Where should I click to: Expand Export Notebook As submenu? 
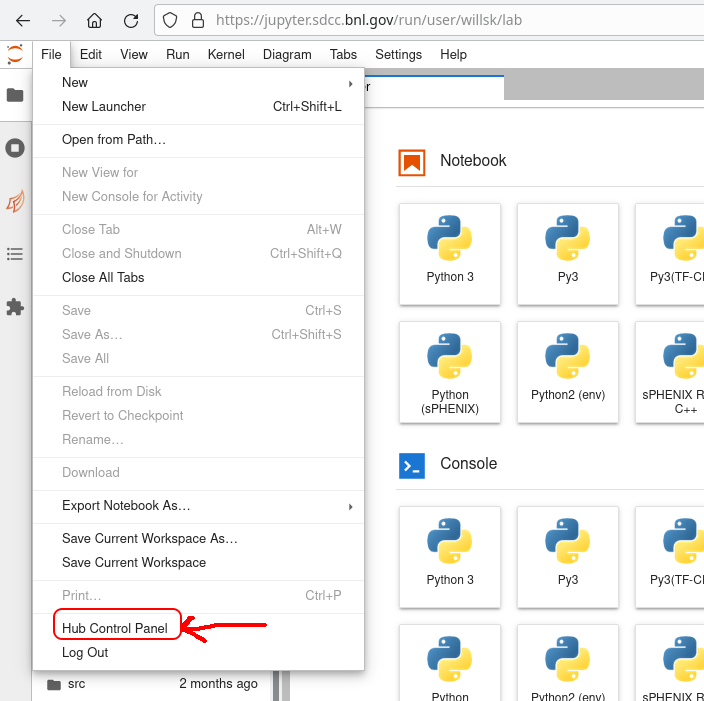coord(198,506)
